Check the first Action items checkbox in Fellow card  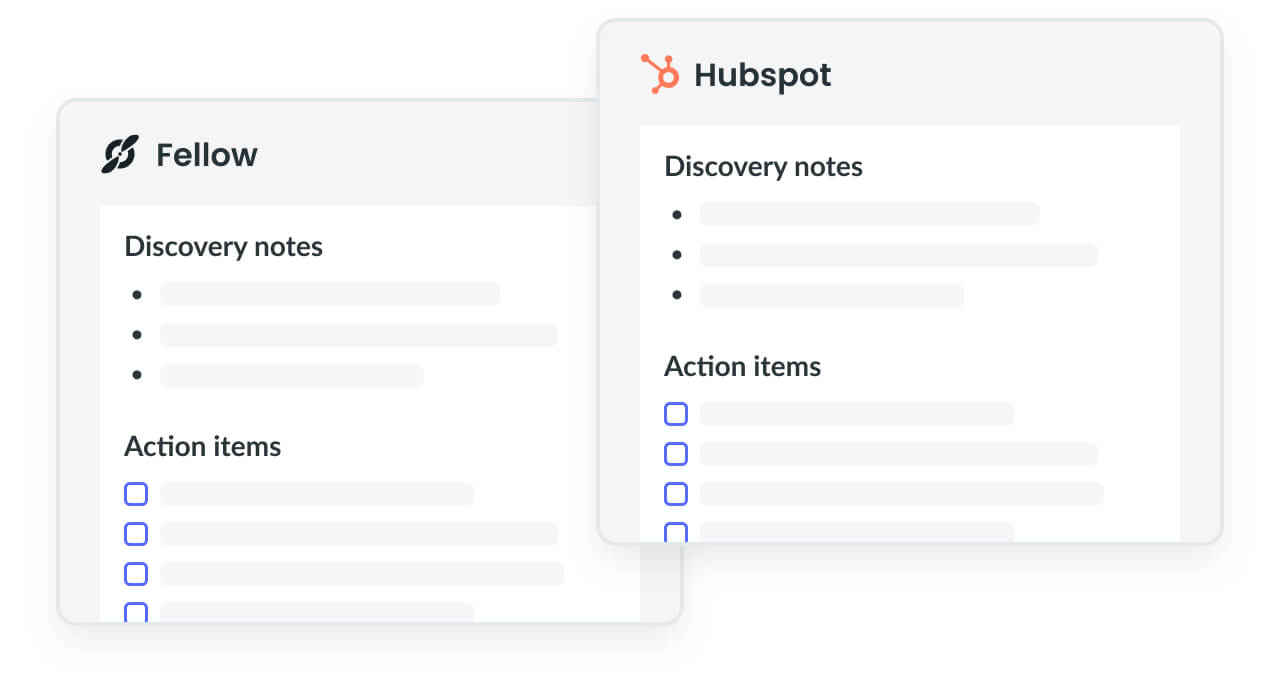(136, 494)
